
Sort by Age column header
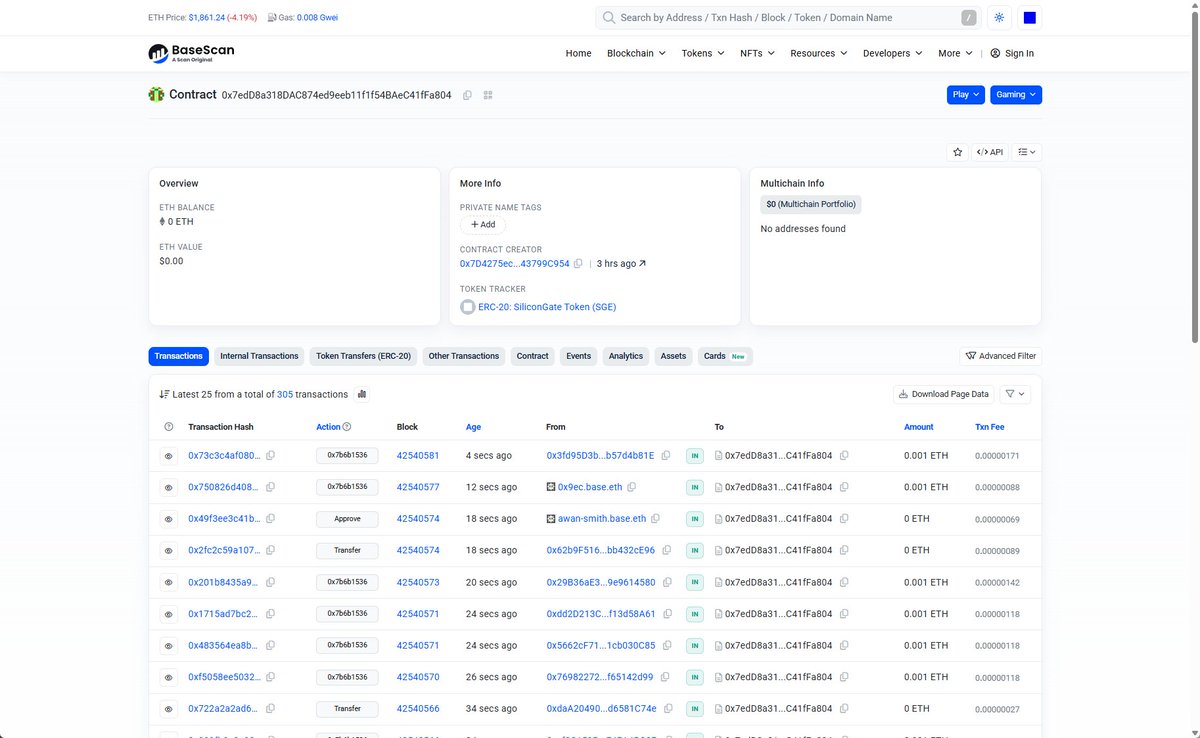[473, 427]
